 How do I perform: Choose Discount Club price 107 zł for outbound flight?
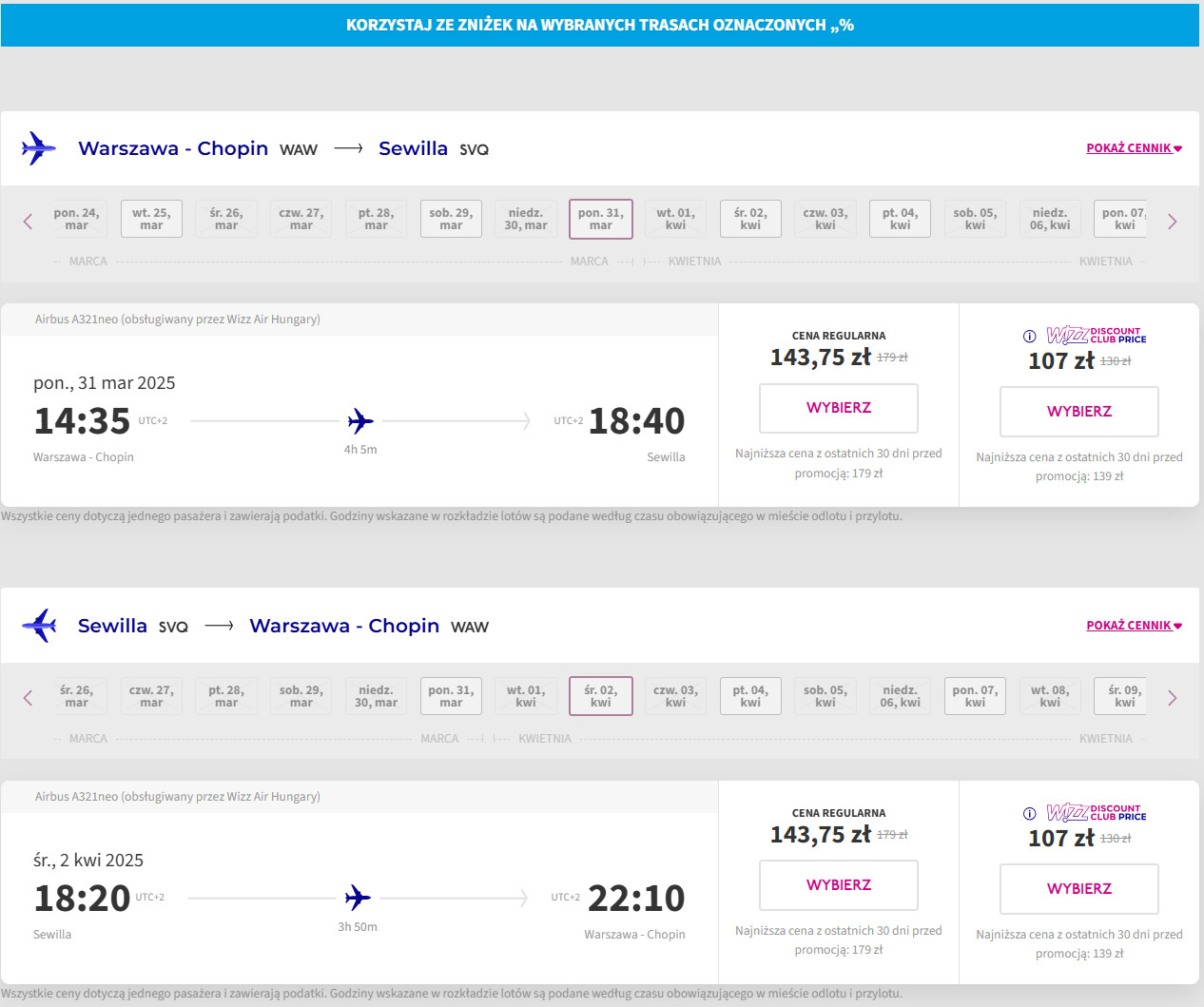[1078, 412]
